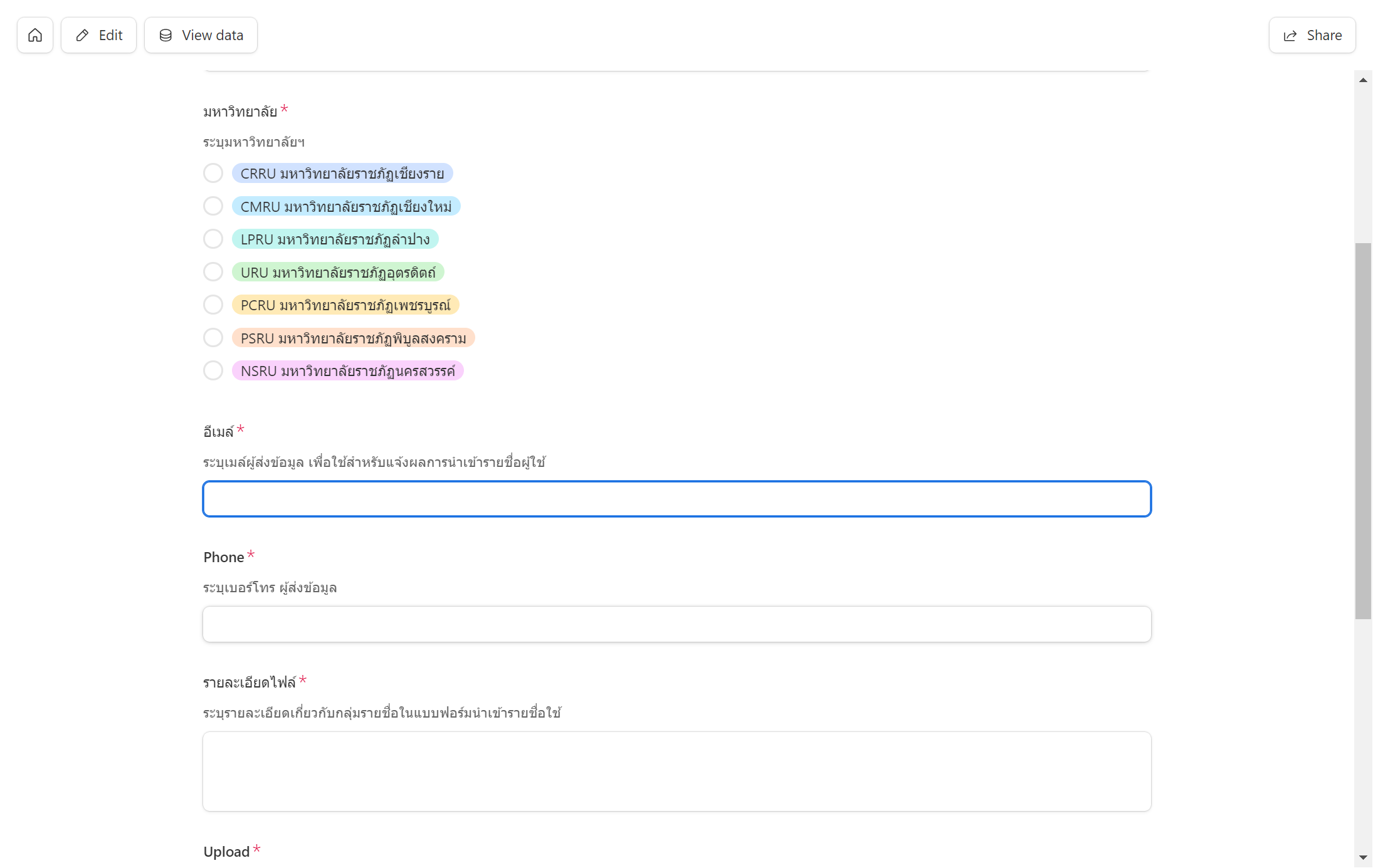Click the รายละเอียดไฟล์ text area
The height and width of the screenshot is (868, 1373).
pos(677,771)
